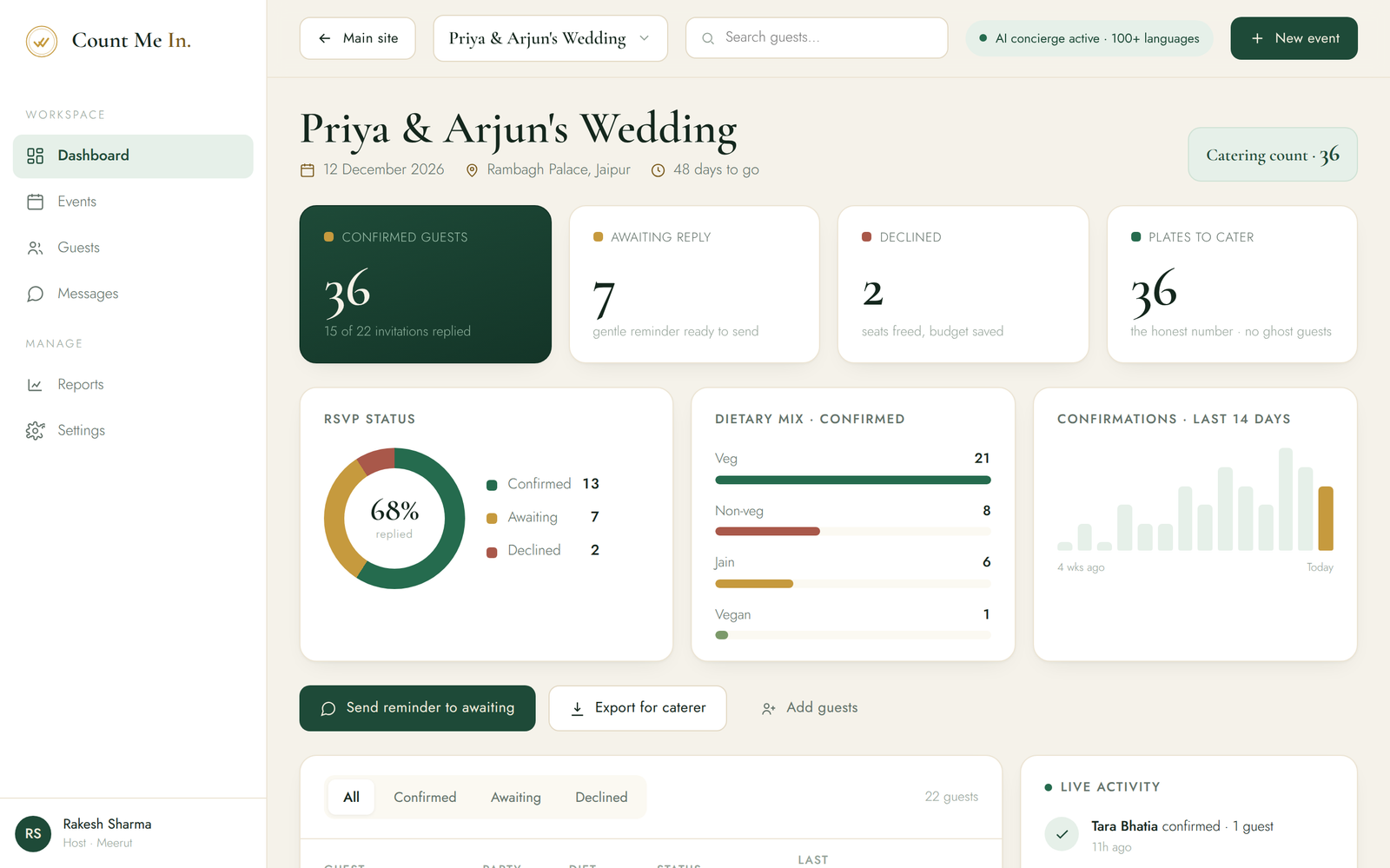This screenshot has height=868, width=1390.
Task: Switch to the Confirmed tab
Action: tap(425, 797)
